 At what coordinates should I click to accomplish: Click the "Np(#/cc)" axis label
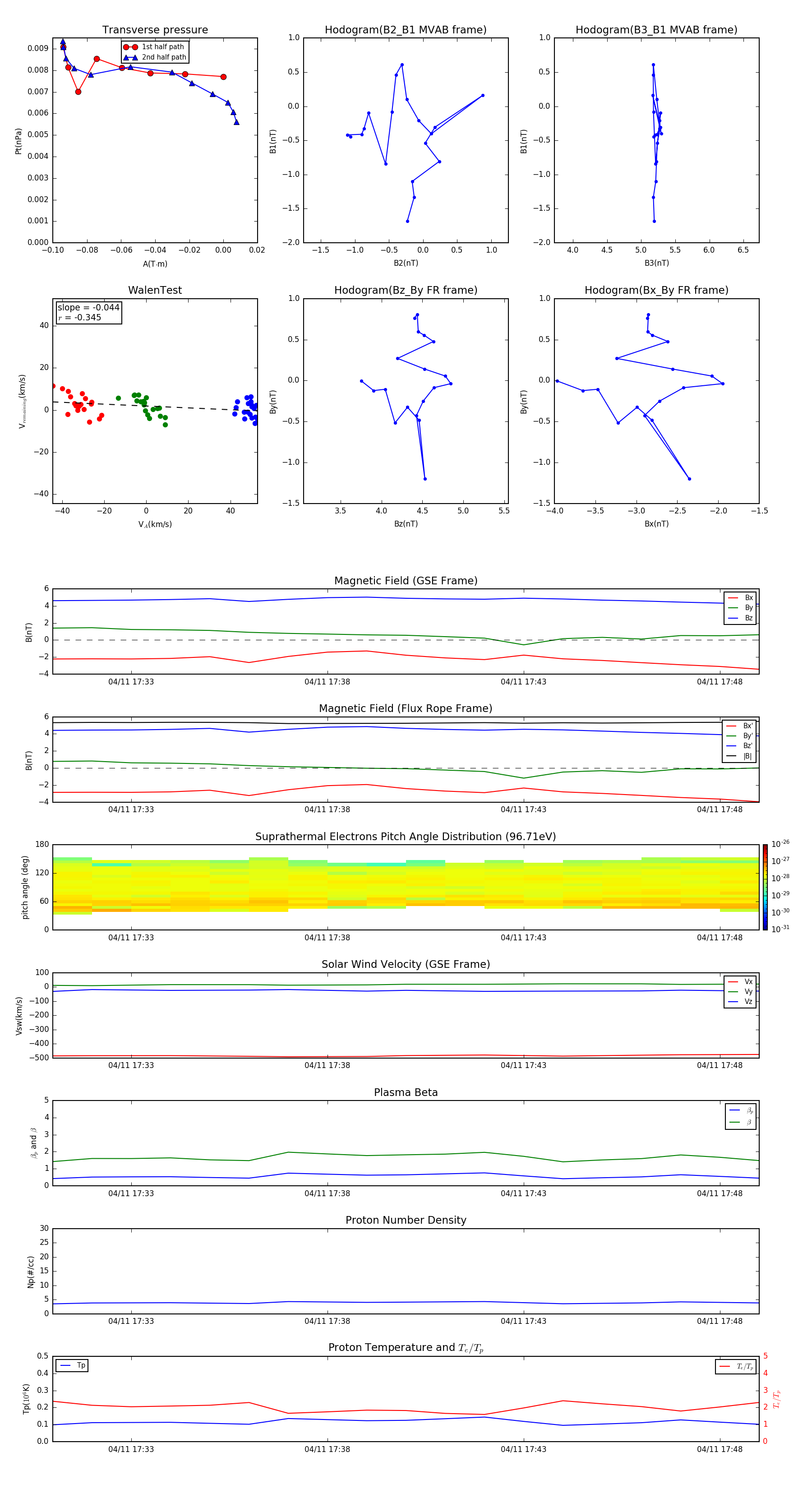31,1272
